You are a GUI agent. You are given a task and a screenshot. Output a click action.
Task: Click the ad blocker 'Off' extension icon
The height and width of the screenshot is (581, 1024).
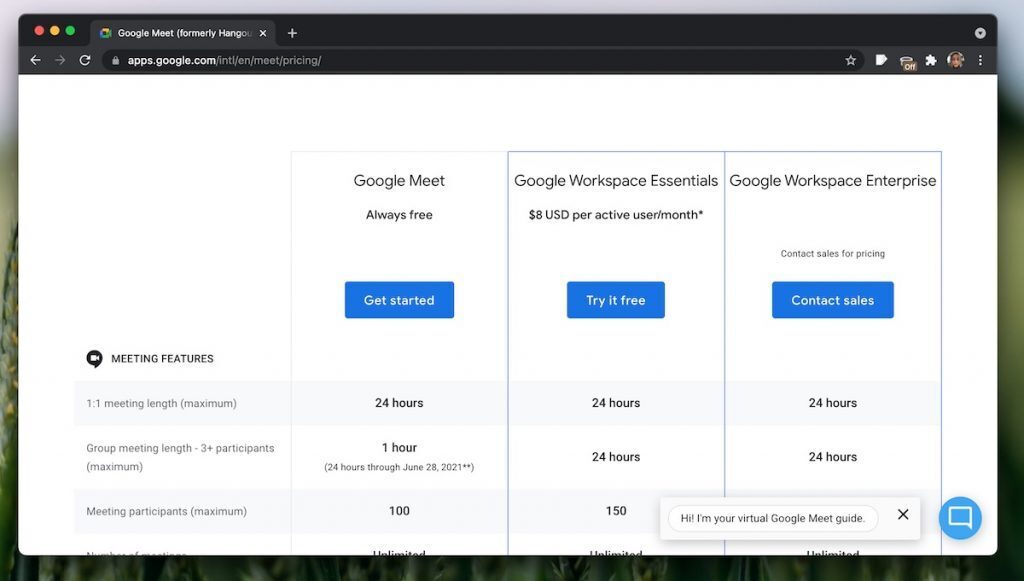[x=908, y=62]
